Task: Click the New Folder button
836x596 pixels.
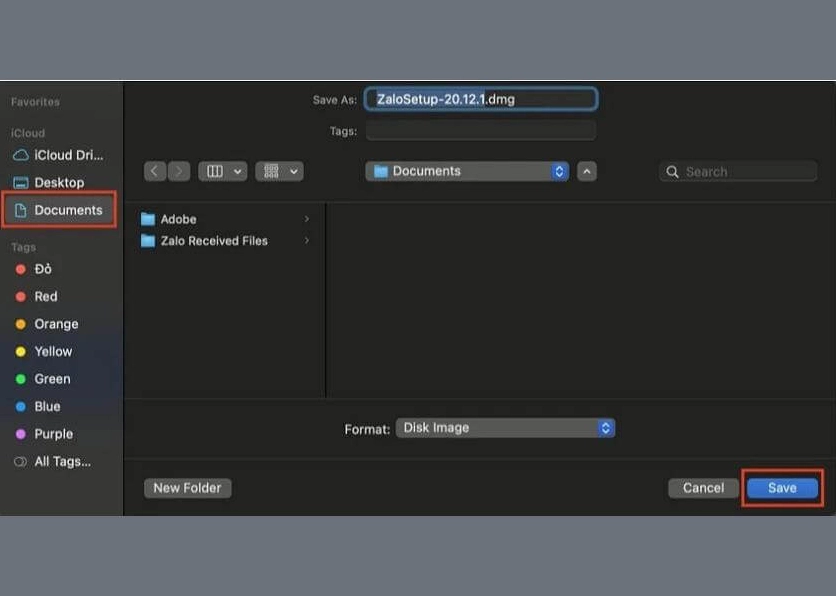Action: point(187,488)
